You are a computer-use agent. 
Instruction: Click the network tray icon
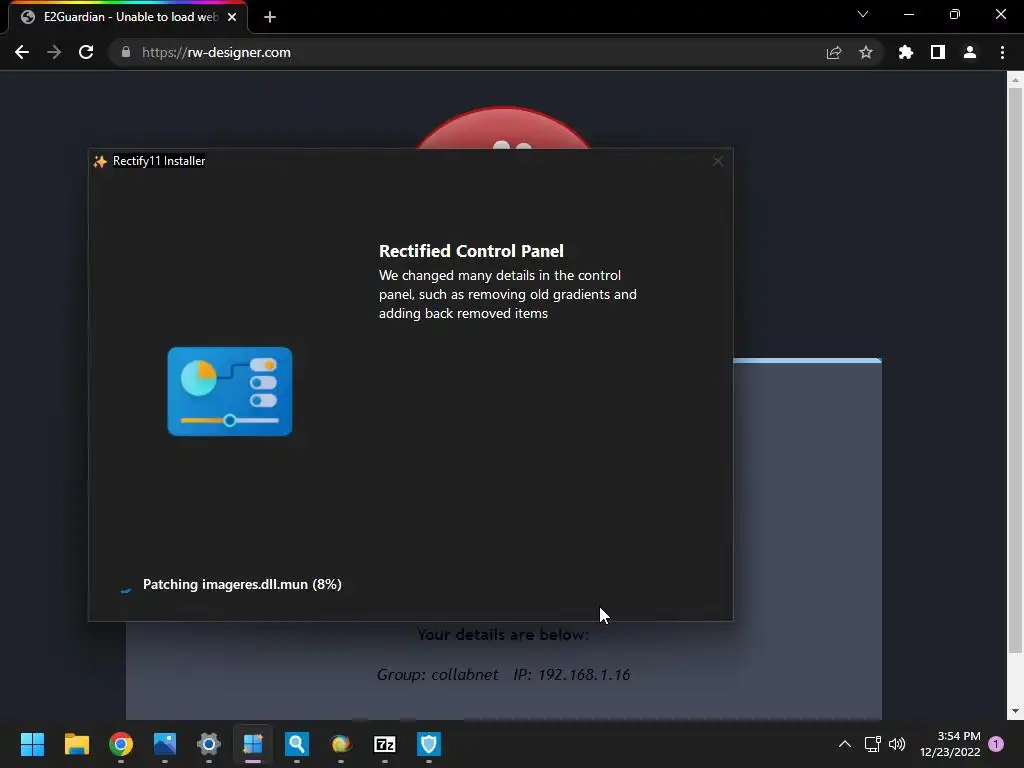(872, 744)
